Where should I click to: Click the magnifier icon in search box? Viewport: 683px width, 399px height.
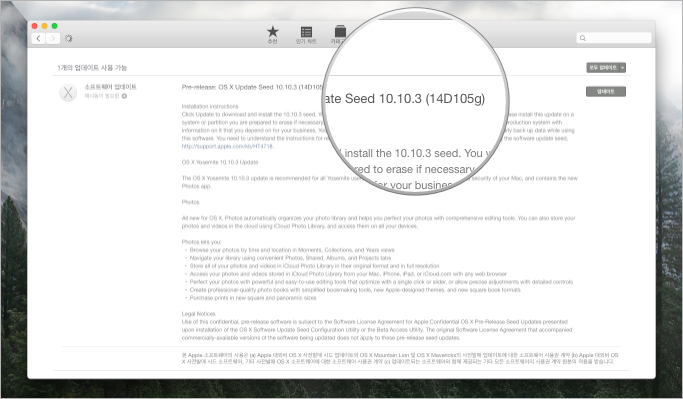[583, 38]
